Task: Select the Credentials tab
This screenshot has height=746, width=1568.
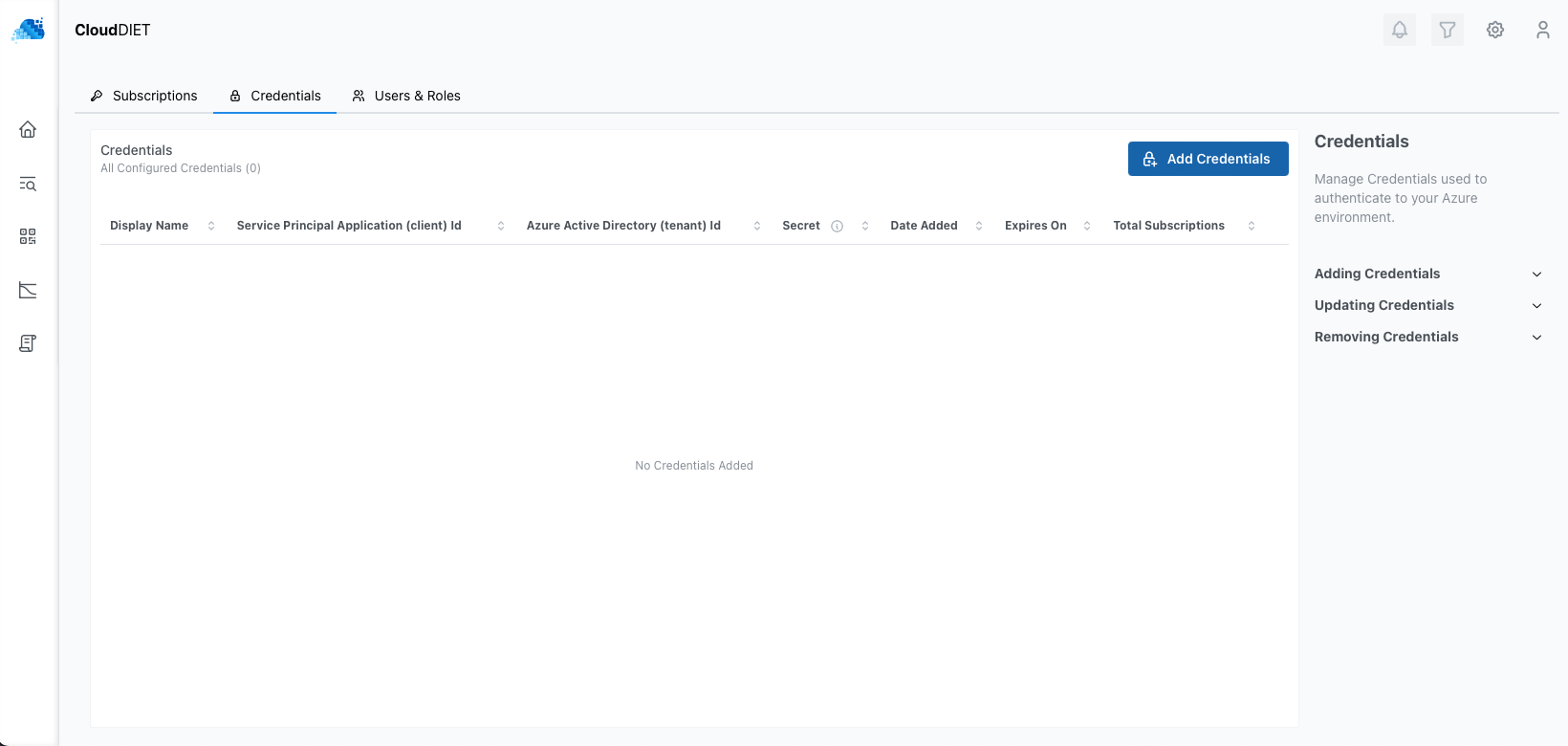Action: [274, 96]
